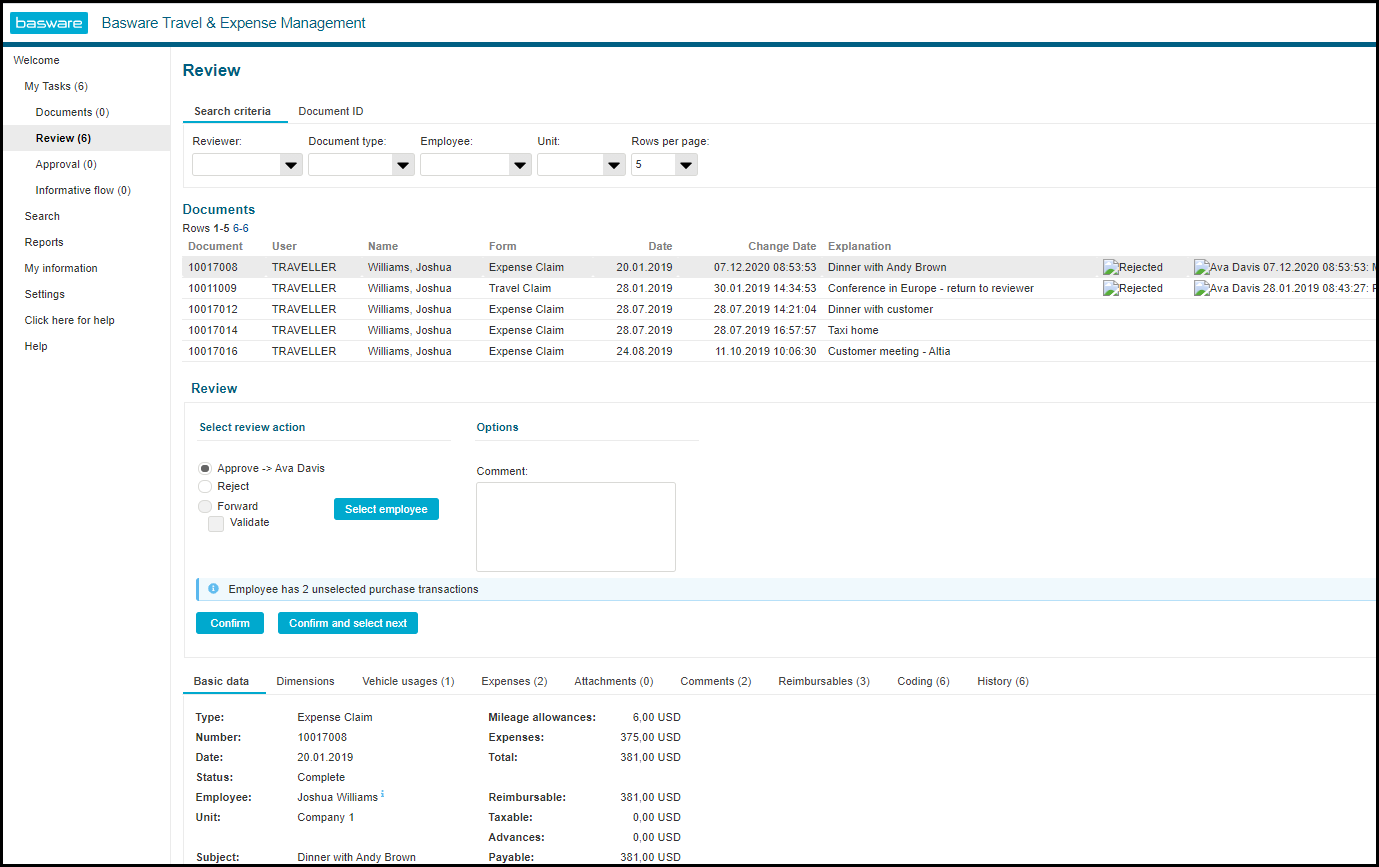
Task: Click Ava Davis image in the Travel Claim row
Action: pyautogui.click(x=1201, y=289)
